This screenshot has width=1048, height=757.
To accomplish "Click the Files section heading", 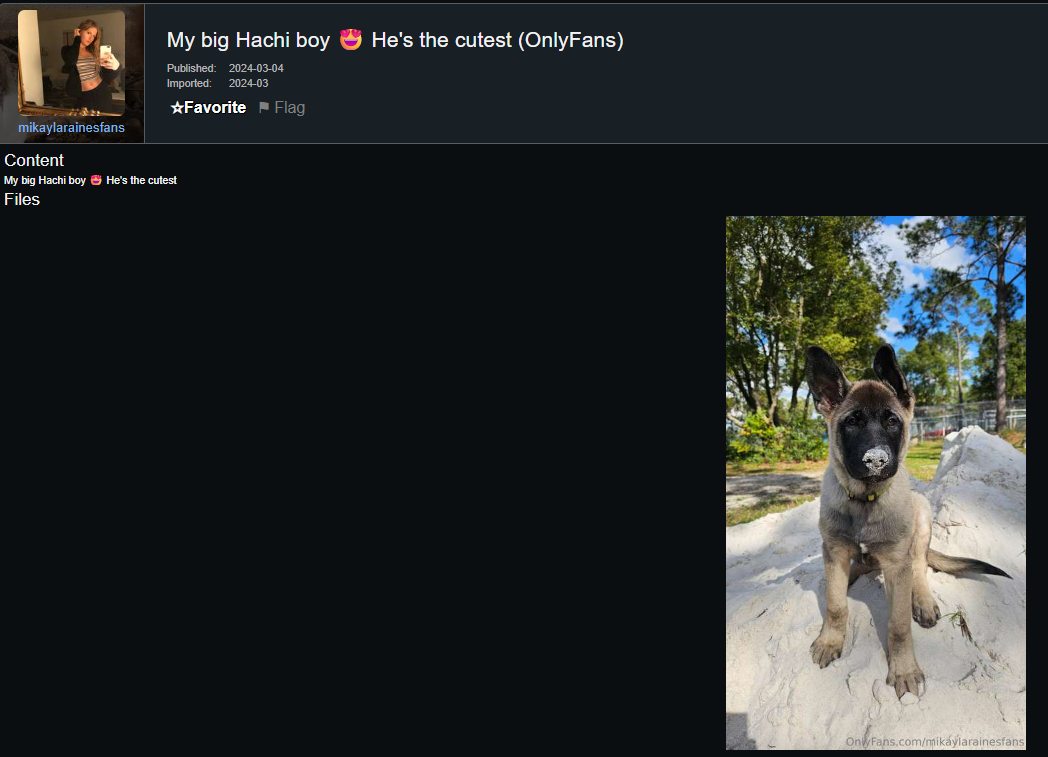I will point(22,200).
